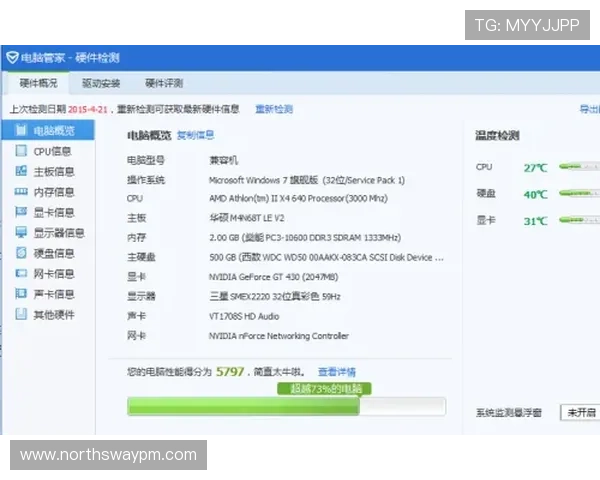Viewport: 600px width, 480px height.
Task: Select the 主板信息 sidebar label
Action: coord(54,171)
